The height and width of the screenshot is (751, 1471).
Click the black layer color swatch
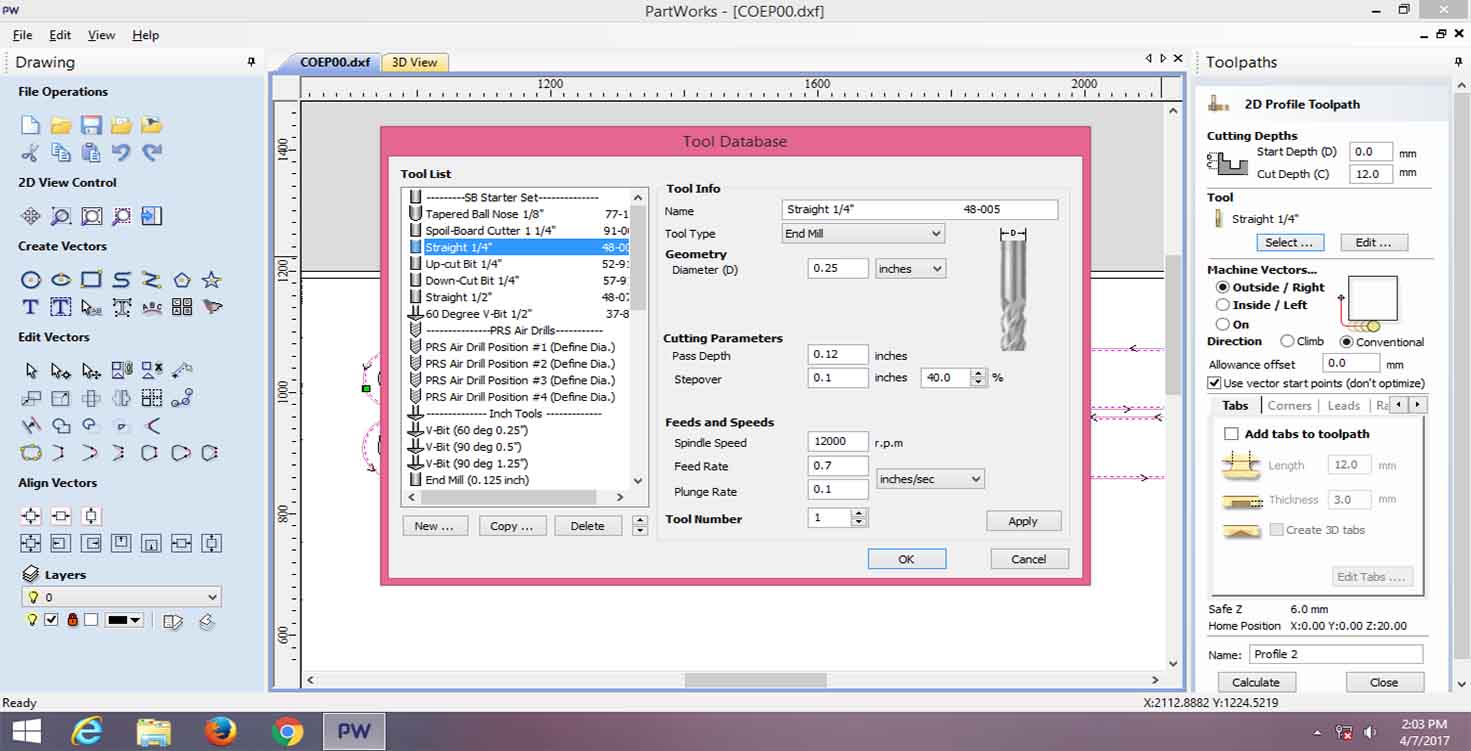(x=117, y=620)
